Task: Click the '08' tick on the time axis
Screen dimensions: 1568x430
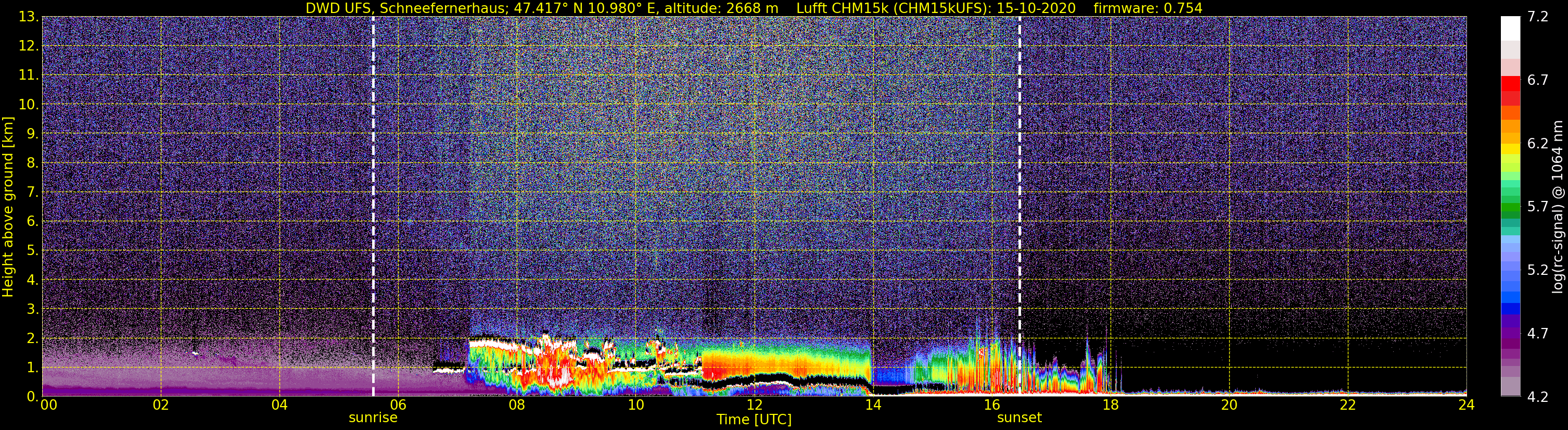Action: tap(517, 405)
